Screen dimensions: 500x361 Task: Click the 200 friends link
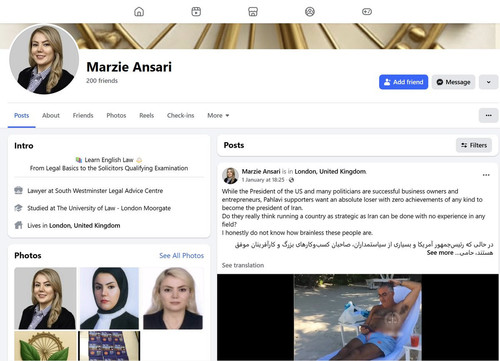tap(102, 81)
